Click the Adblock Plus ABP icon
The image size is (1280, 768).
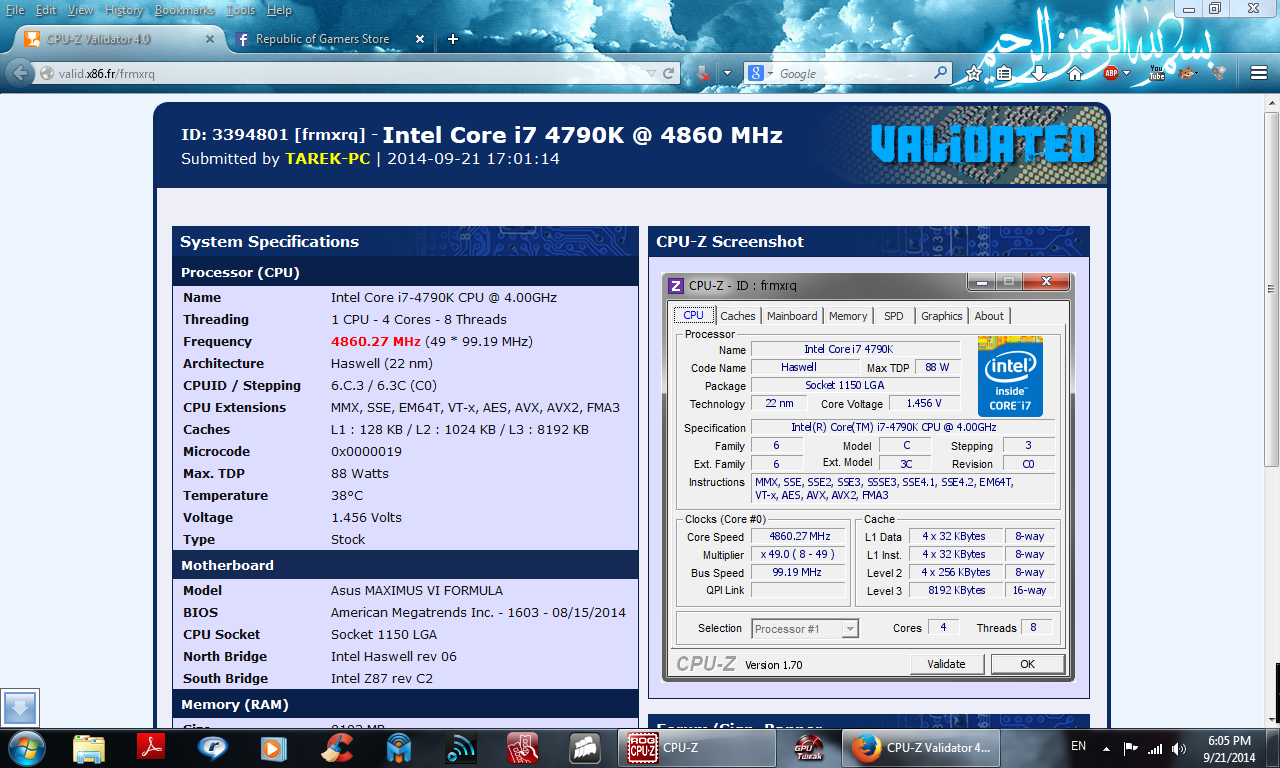[x=1111, y=73]
